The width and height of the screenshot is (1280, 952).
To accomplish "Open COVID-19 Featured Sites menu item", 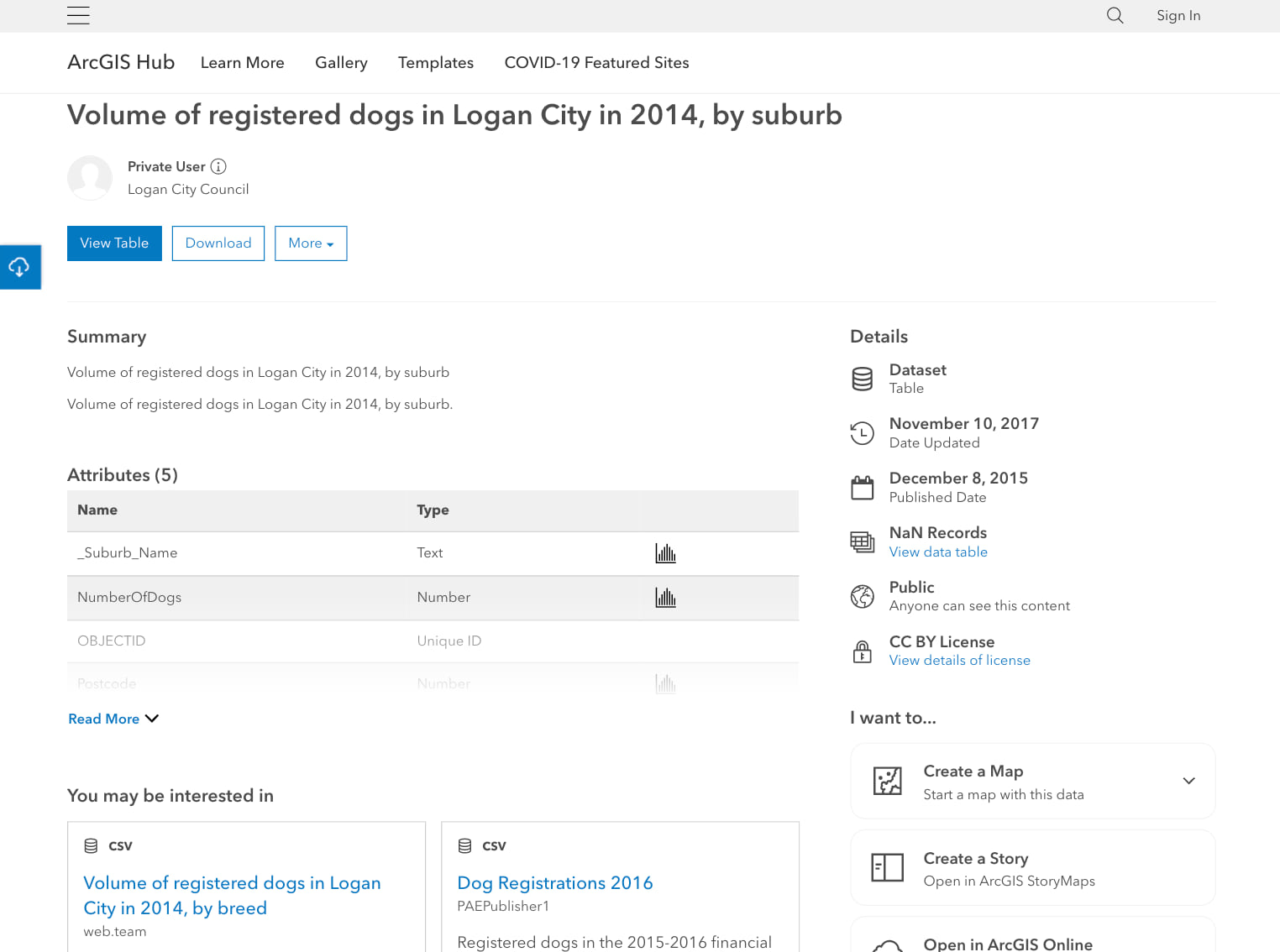I will click(596, 63).
